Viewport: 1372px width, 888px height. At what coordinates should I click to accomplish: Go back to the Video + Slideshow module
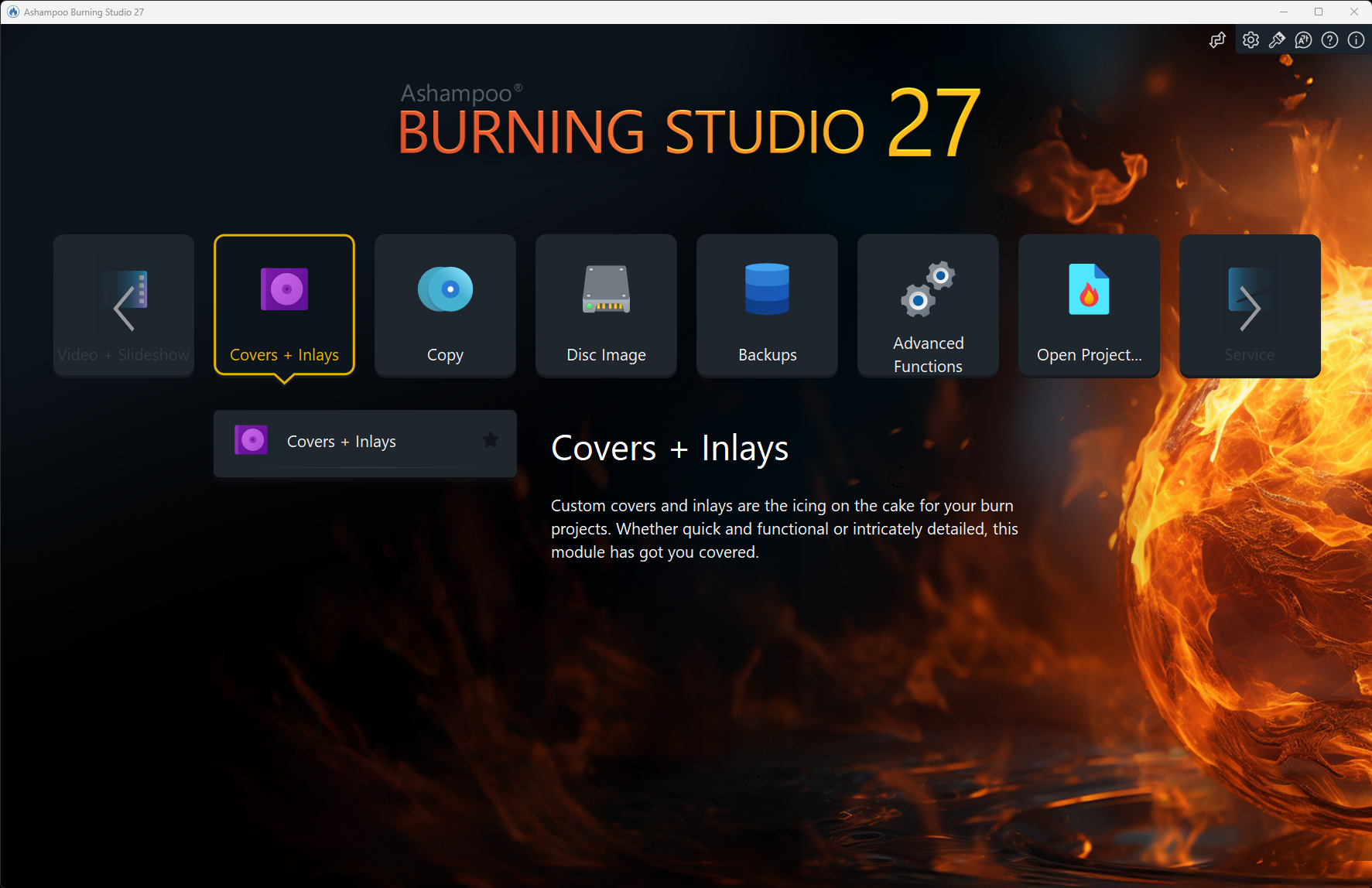coord(123,306)
